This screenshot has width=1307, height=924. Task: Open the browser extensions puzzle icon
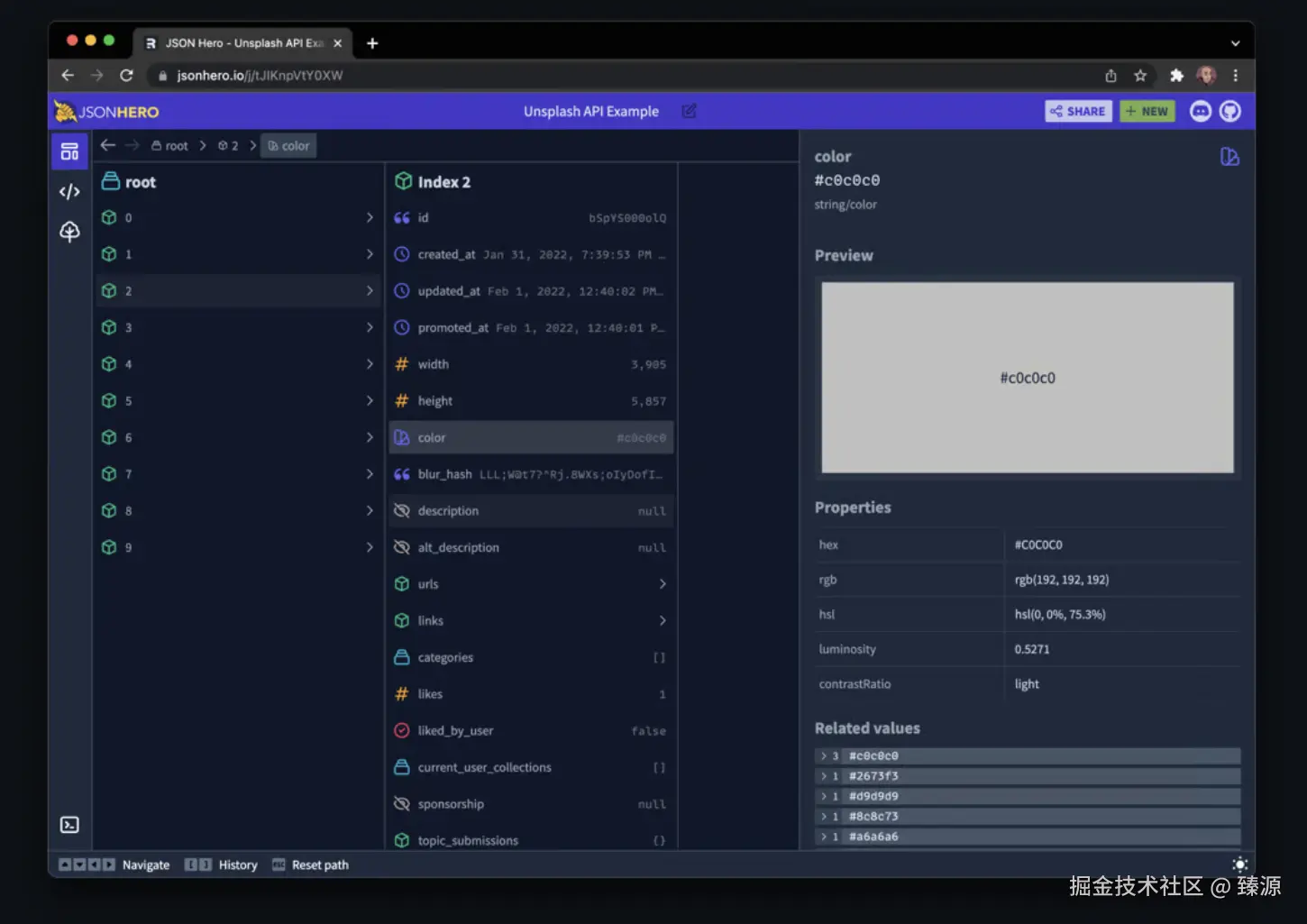[1176, 76]
